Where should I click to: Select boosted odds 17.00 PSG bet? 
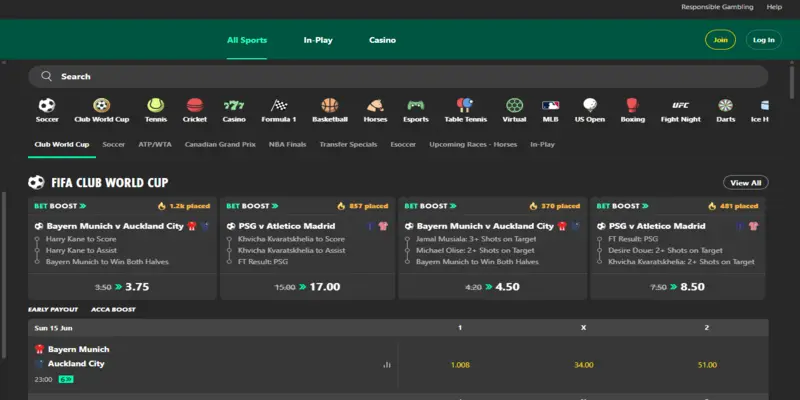pyautogui.click(x=308, y=287)
